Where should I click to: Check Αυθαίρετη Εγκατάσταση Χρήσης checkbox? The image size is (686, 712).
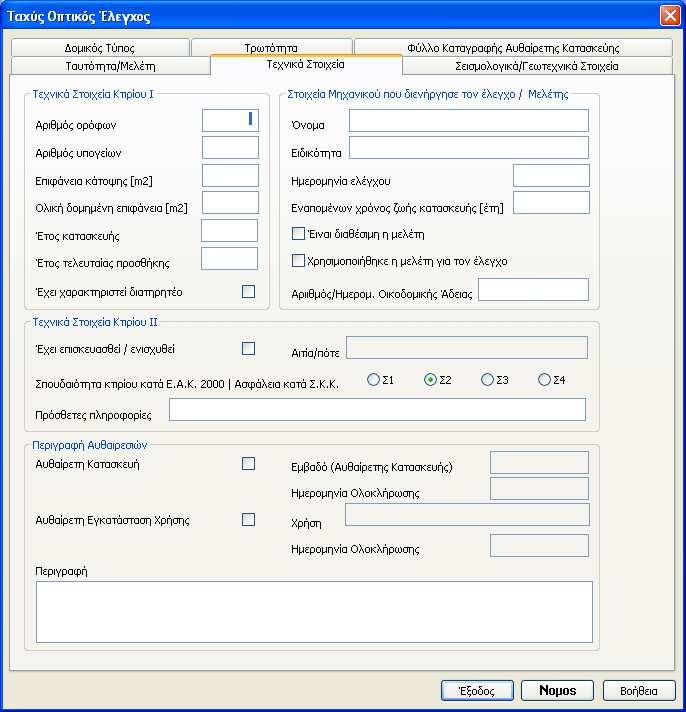pyautogui.click(x=248, y=519)
